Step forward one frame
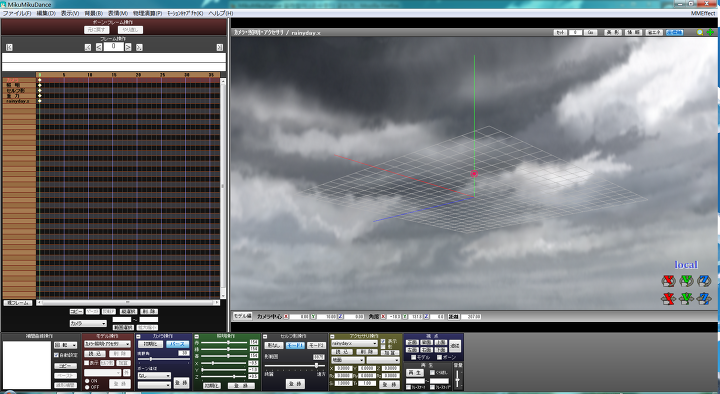Image resolution: width=720 pixels, height=394 pixels. [128, 47]
